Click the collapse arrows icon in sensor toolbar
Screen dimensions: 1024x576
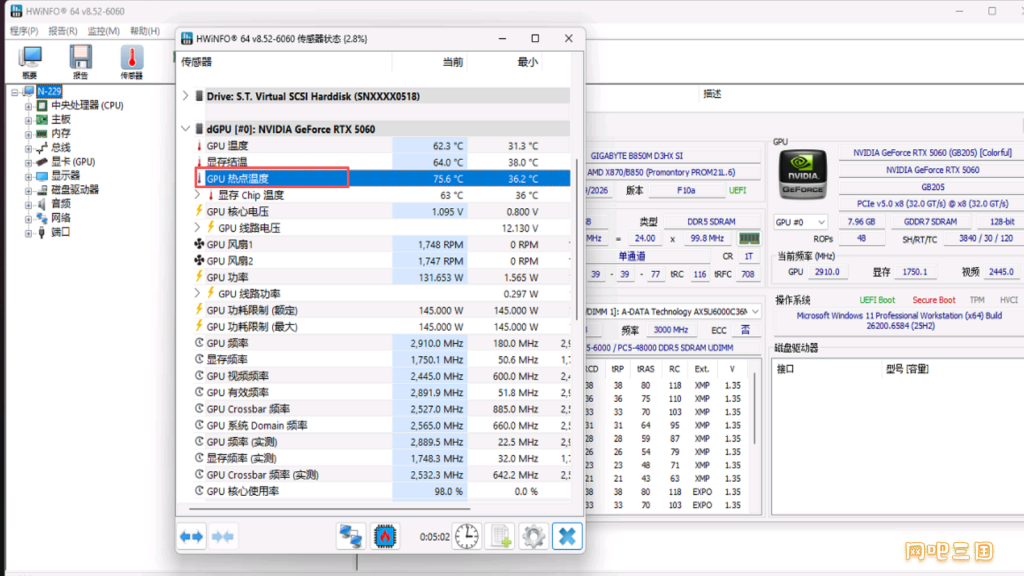(x=223, y=537)
